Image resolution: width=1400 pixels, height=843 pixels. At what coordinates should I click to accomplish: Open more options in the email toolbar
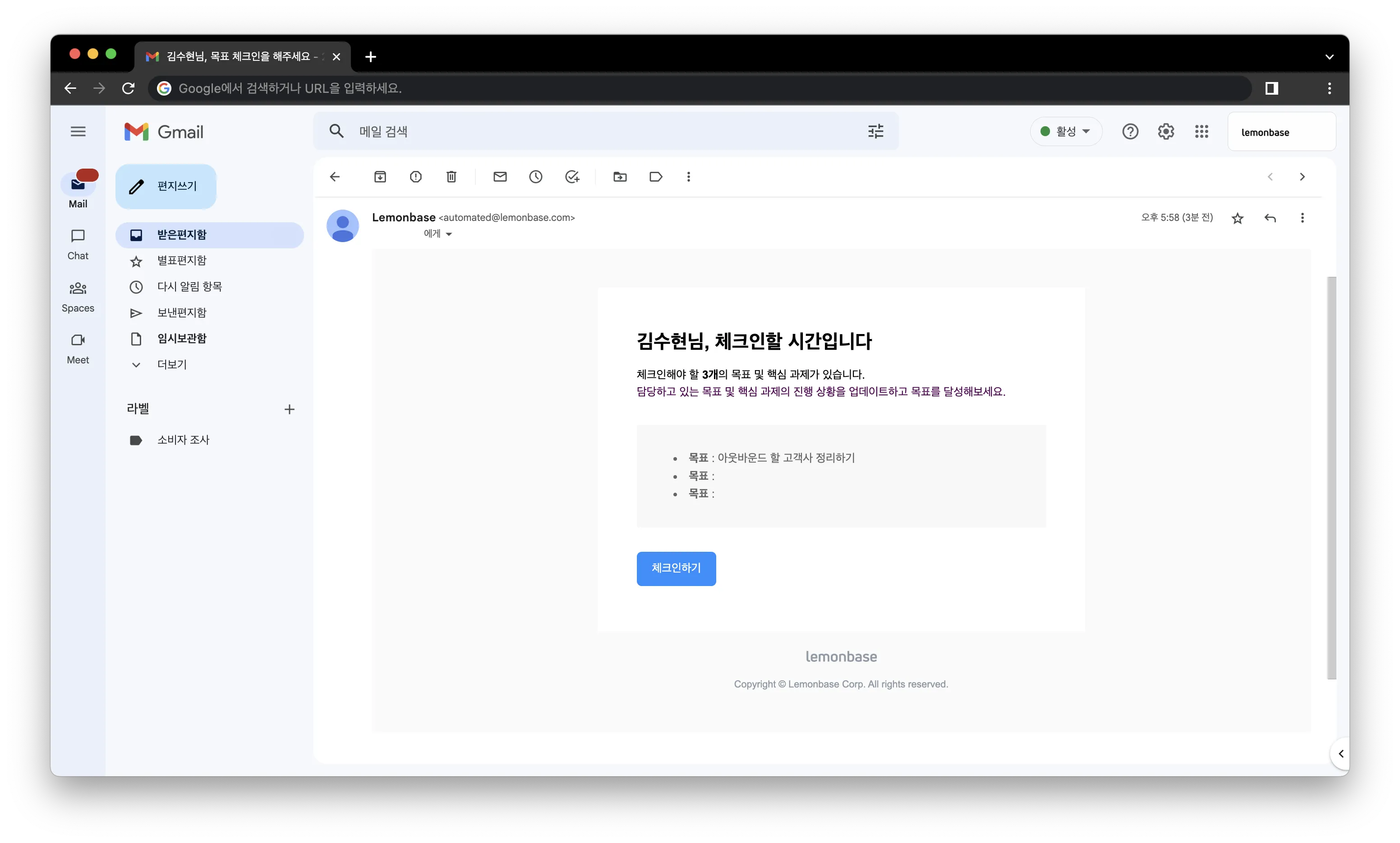[689, 177]
